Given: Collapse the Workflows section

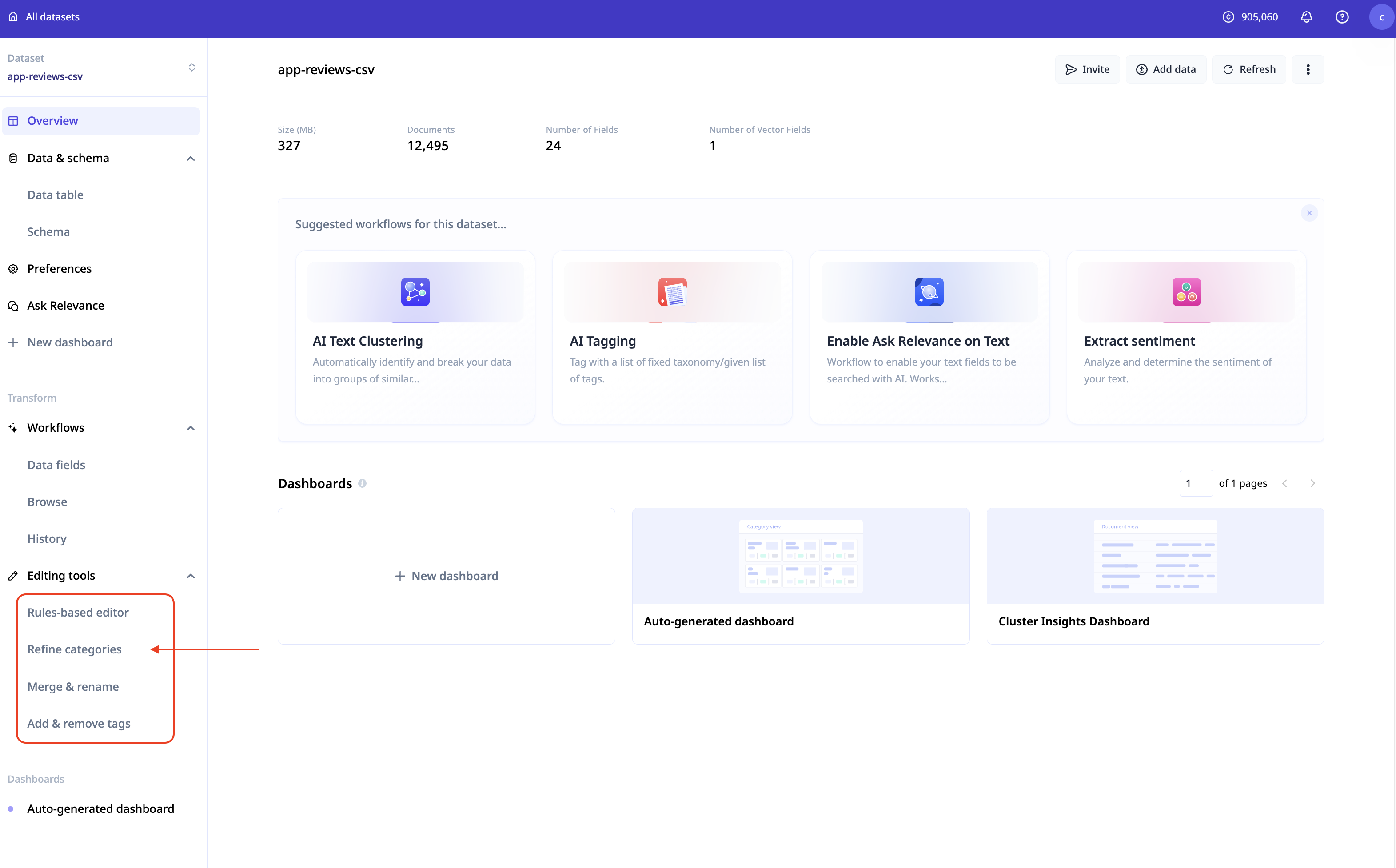Looking at the screenshot, I should pyautogui.click(x=191, y=428).
